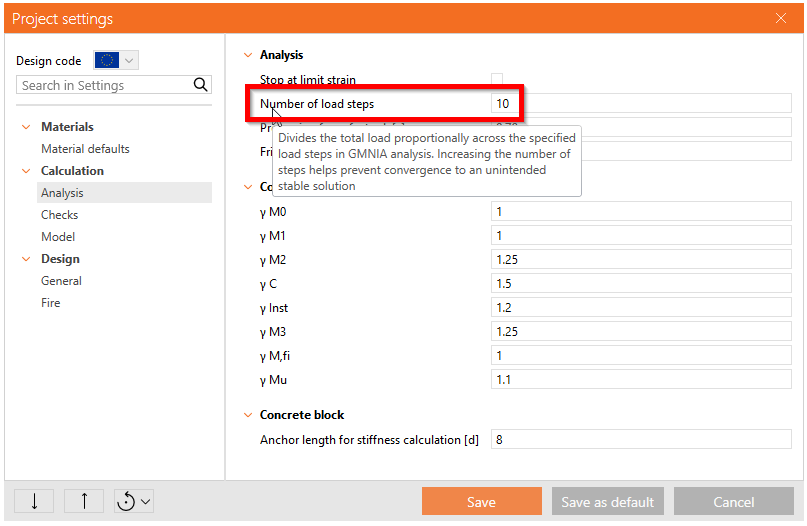Screen dimensions: 807x526
Task: Edit the γ M3 value field
Action: coord(641,331)
